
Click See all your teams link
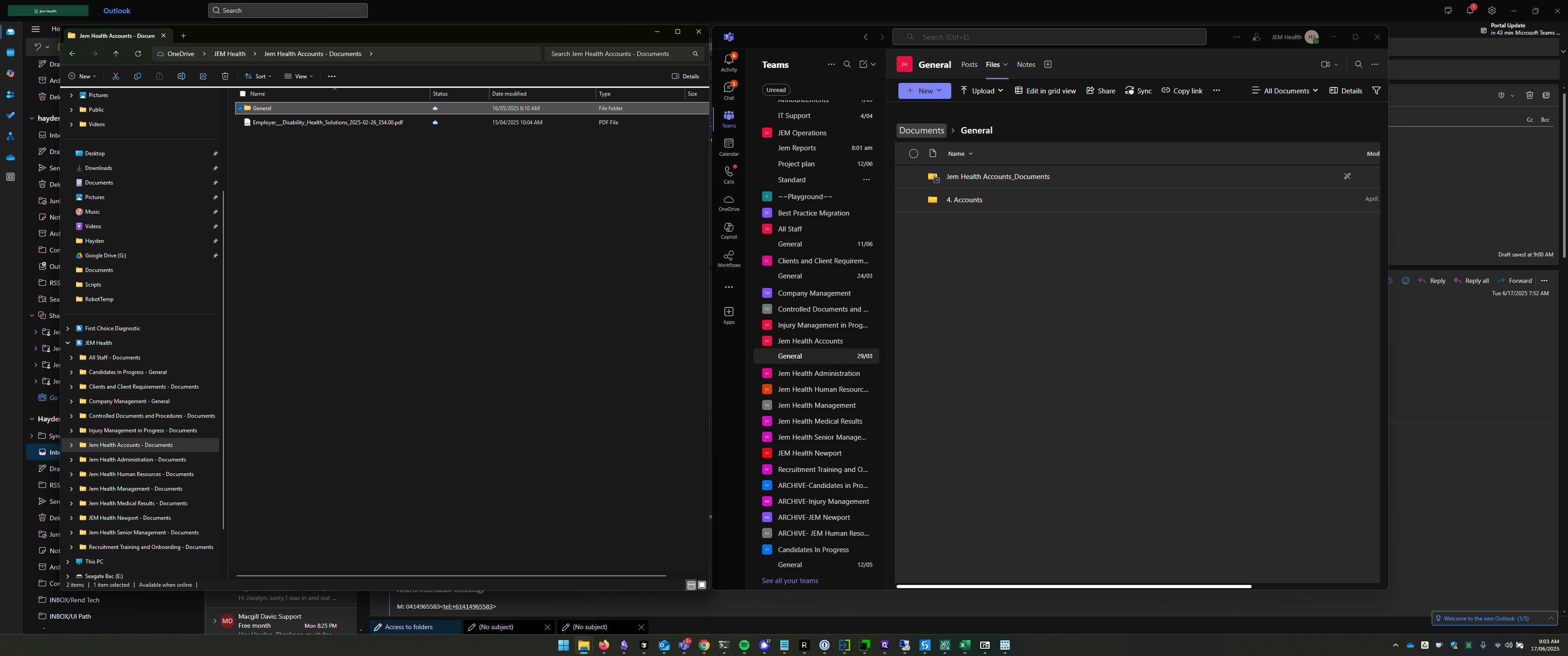789,580
